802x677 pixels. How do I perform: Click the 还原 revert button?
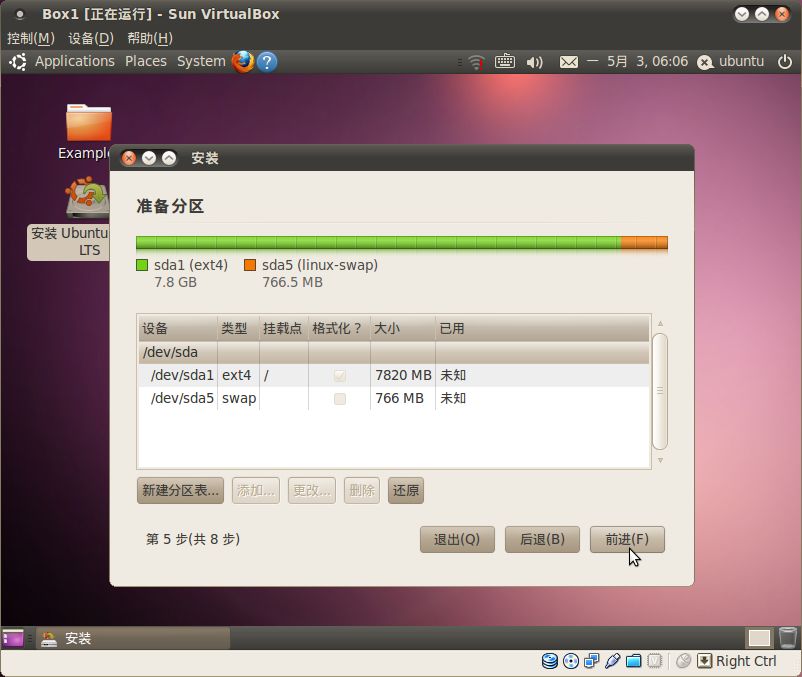click(406, 490)
